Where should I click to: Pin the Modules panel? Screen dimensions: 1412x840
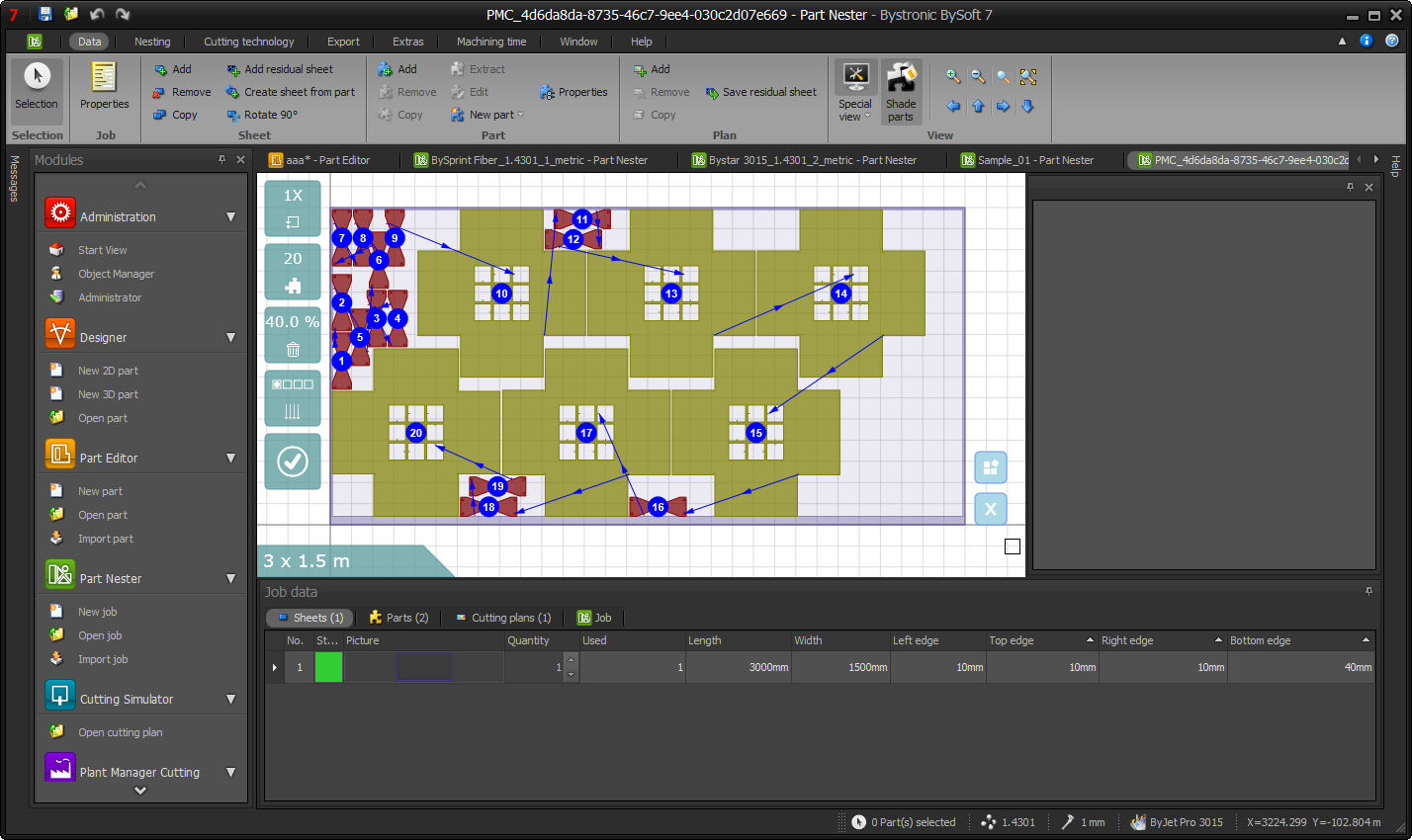(x=222, y=159)
